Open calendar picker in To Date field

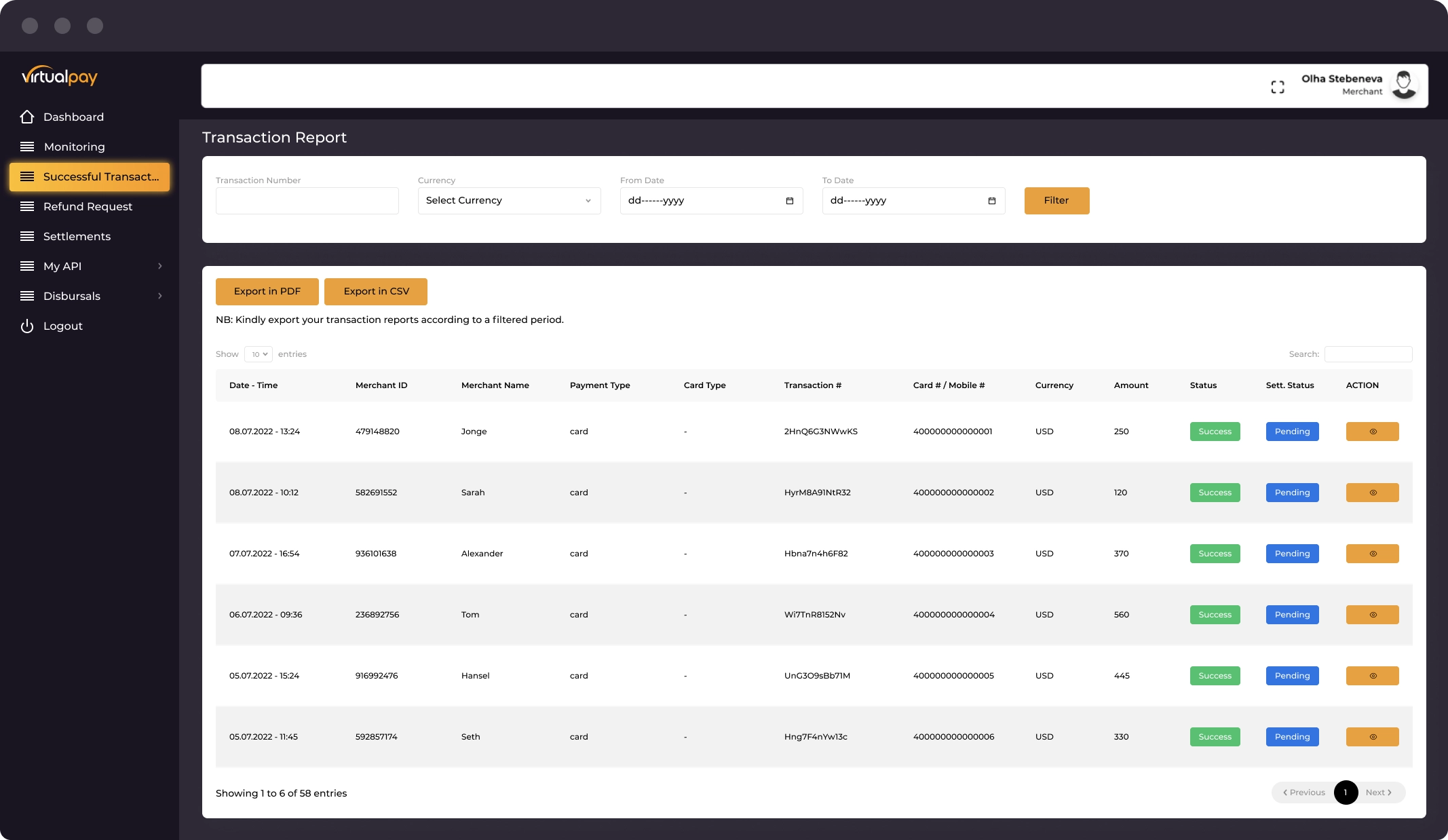click(x=991, y=201)
